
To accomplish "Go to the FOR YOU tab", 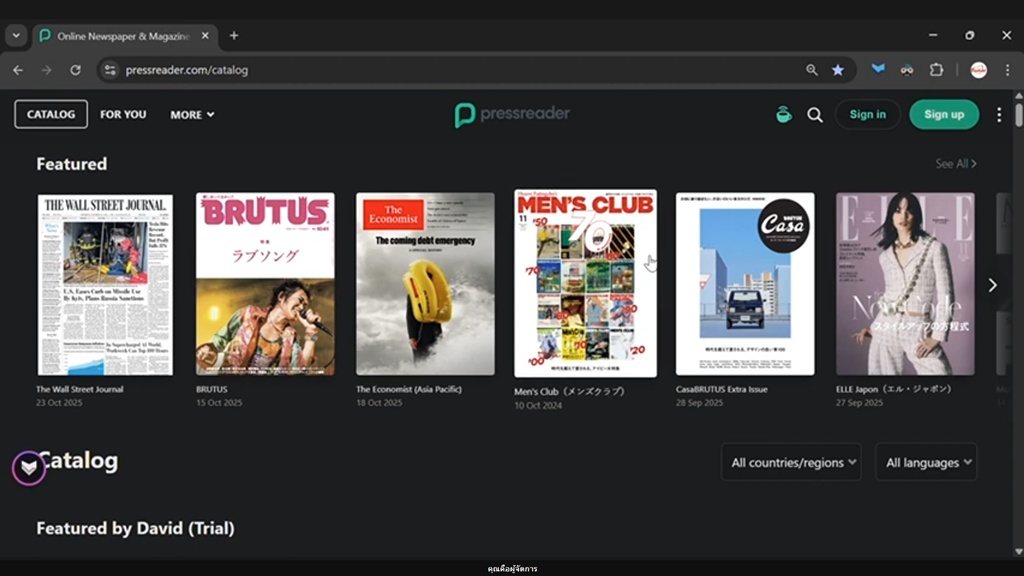I will (123, 115).
